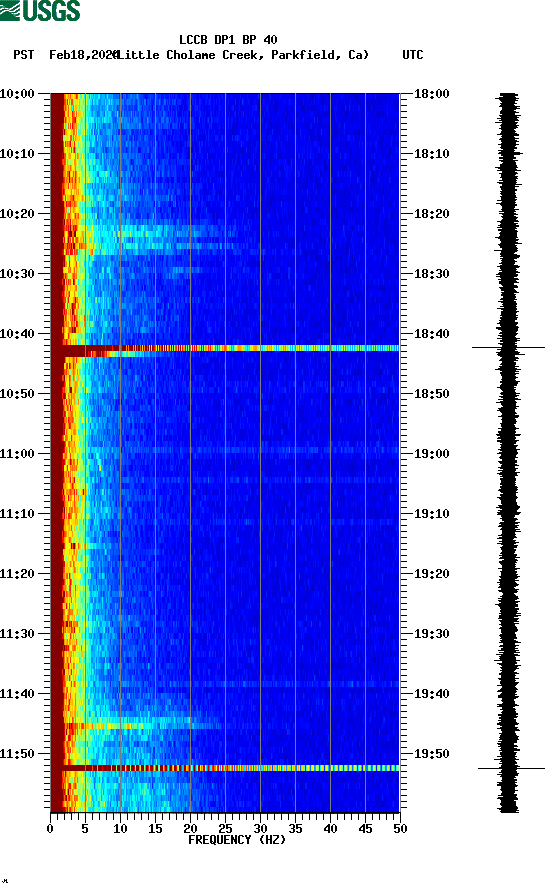The width and height of the screenshot is (552, 892).
Task: Click the '50' frequency axis tick label
Action: (400, 829)
